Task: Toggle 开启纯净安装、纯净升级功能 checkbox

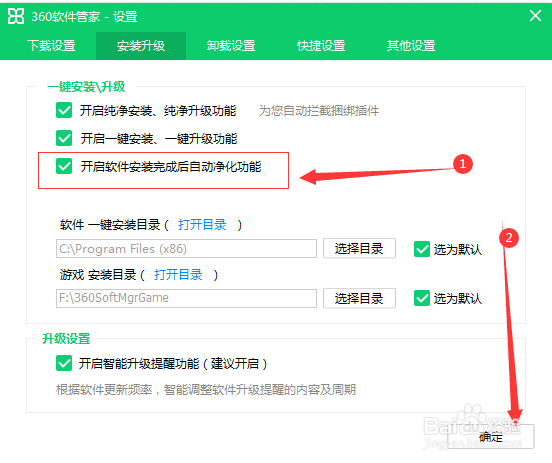Action: tap(64, 110)
